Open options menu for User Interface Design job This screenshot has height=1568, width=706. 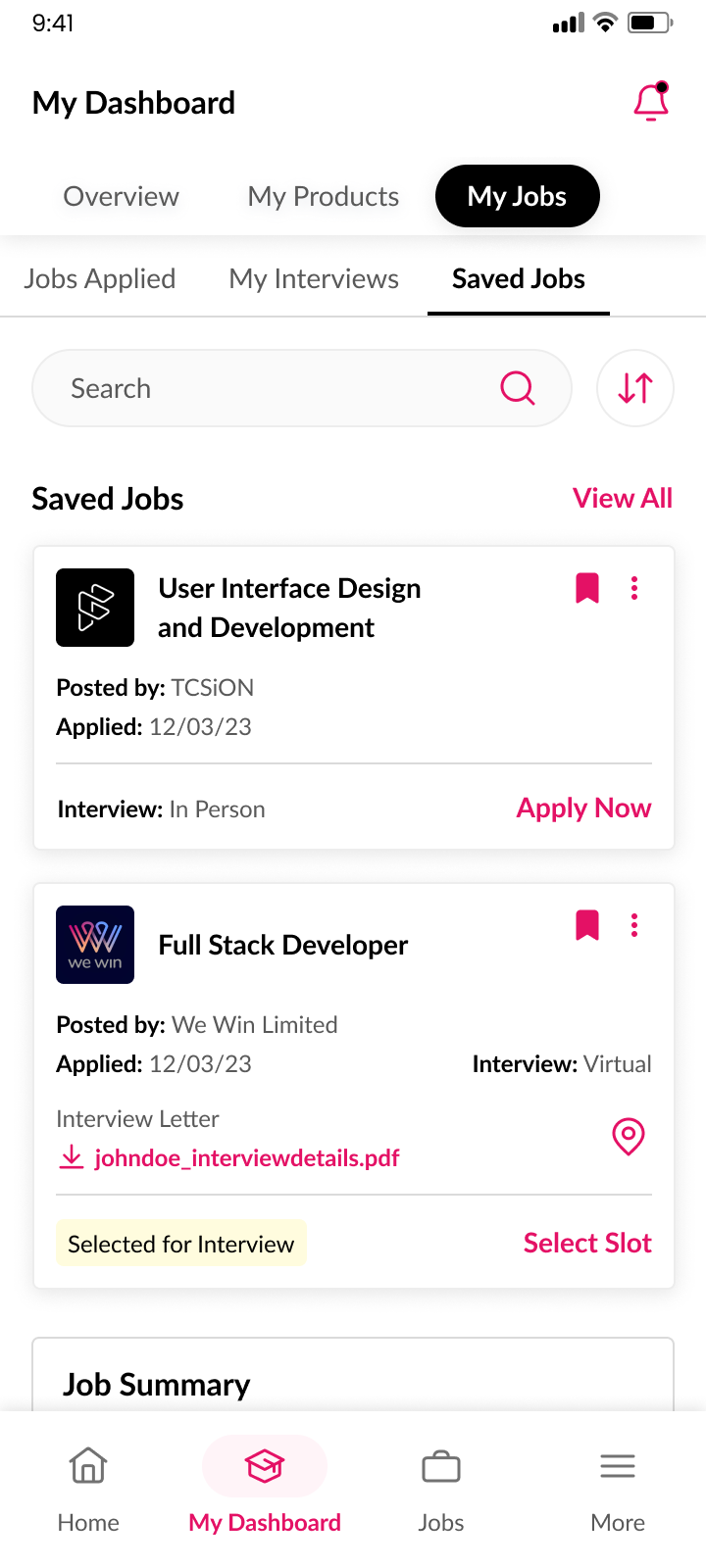tap(634, 588)
